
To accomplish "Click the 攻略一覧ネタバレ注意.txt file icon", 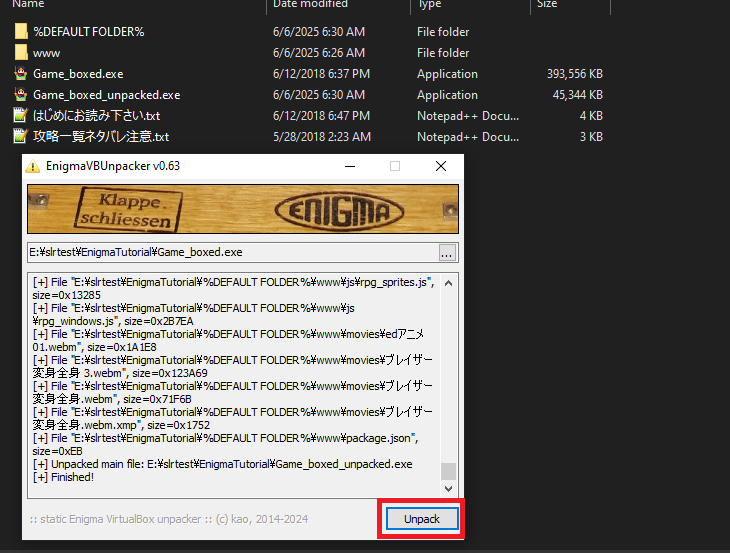I will tap(21, 136).
